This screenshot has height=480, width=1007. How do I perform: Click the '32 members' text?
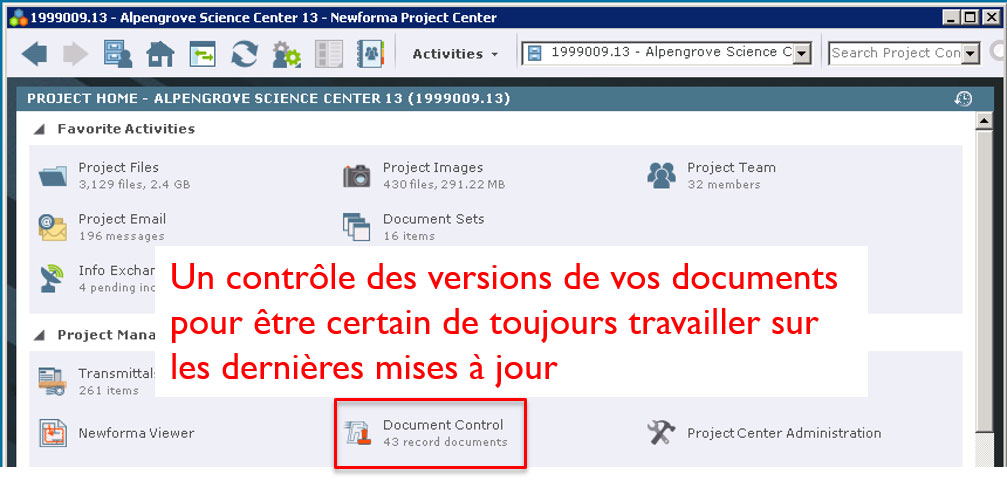pos(724,184)
